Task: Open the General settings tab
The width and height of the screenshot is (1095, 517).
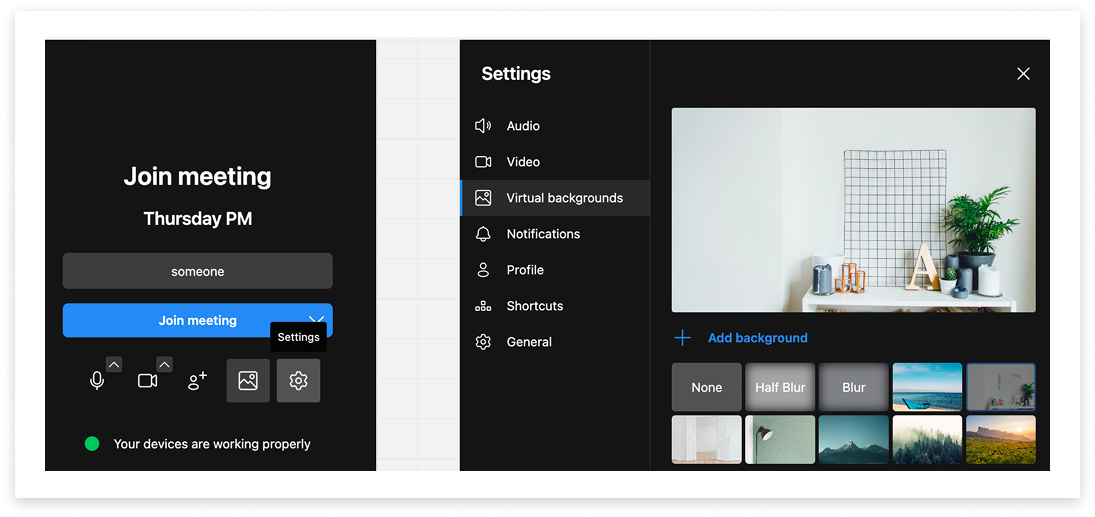Action: [x=554, y=342]
